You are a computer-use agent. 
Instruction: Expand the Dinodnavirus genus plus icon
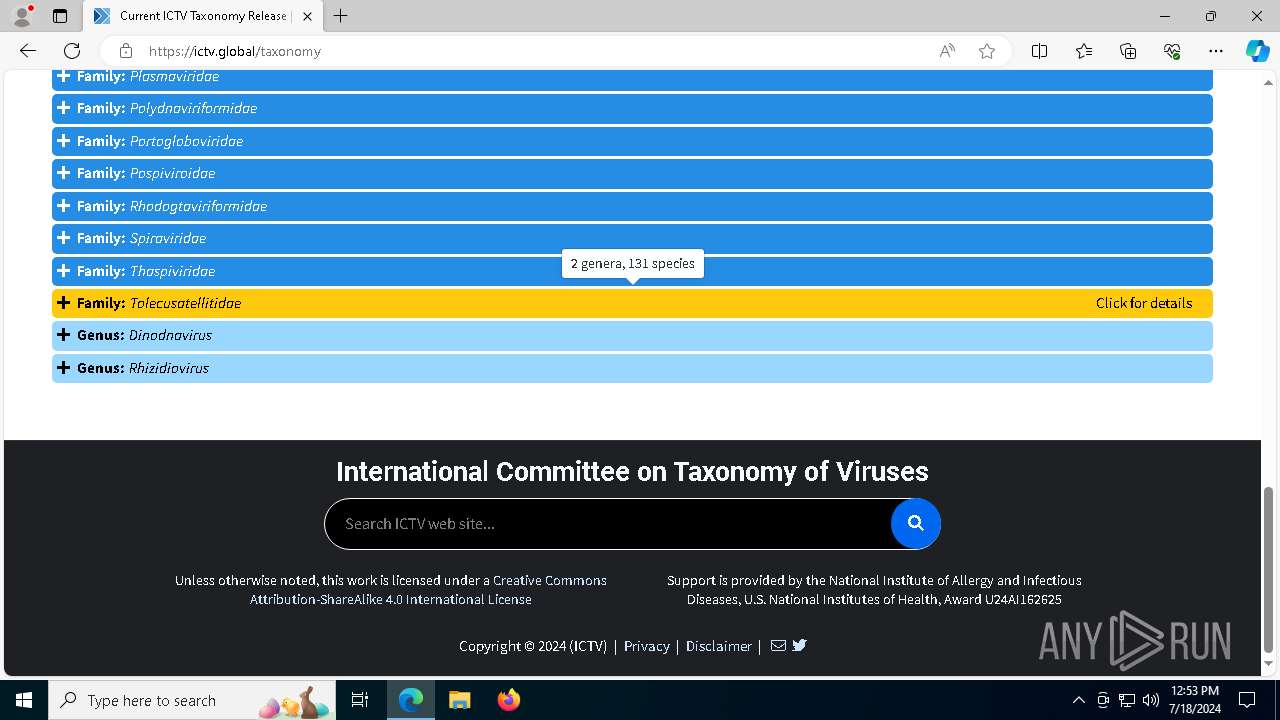pyautogui.click(x=64, y=335)
